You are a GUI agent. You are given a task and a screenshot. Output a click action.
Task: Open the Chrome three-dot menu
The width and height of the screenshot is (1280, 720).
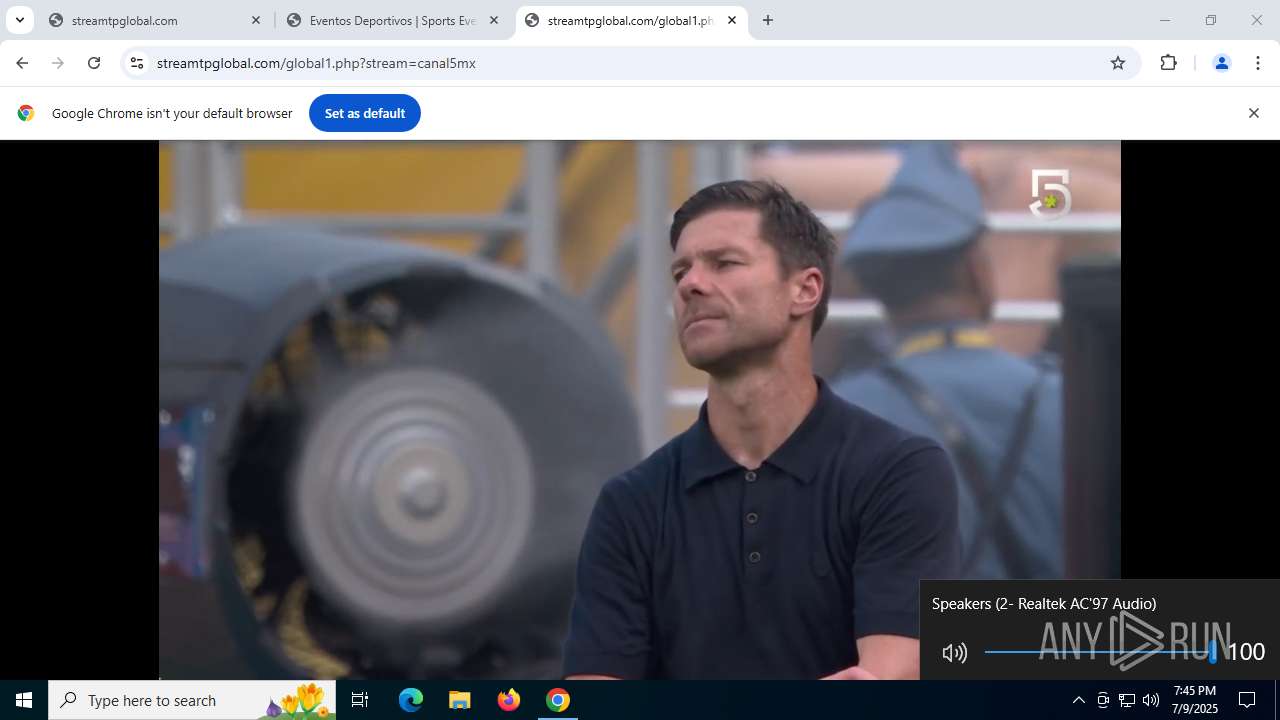pos(1257,63)
